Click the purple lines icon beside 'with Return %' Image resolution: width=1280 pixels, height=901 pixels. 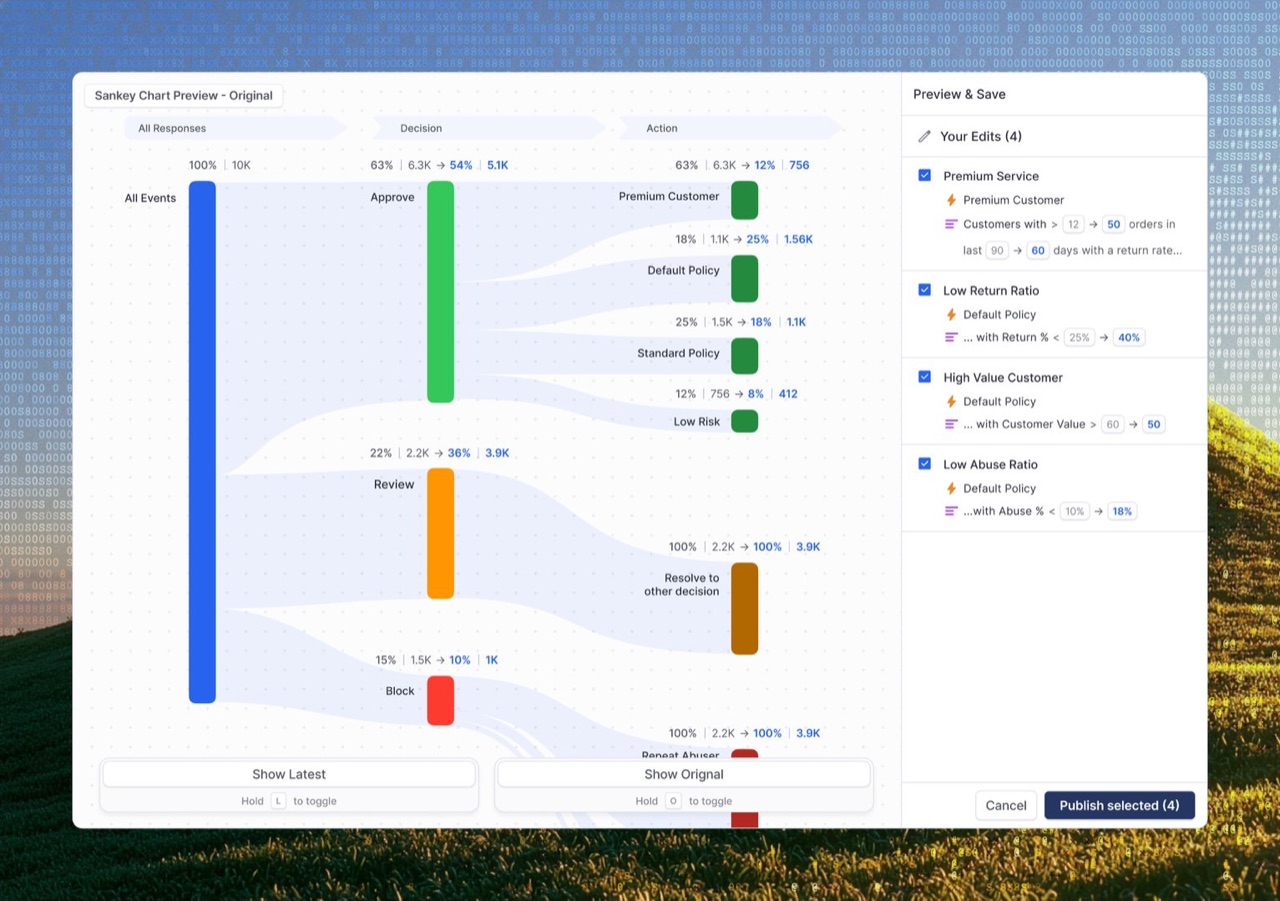coord(951,337)
